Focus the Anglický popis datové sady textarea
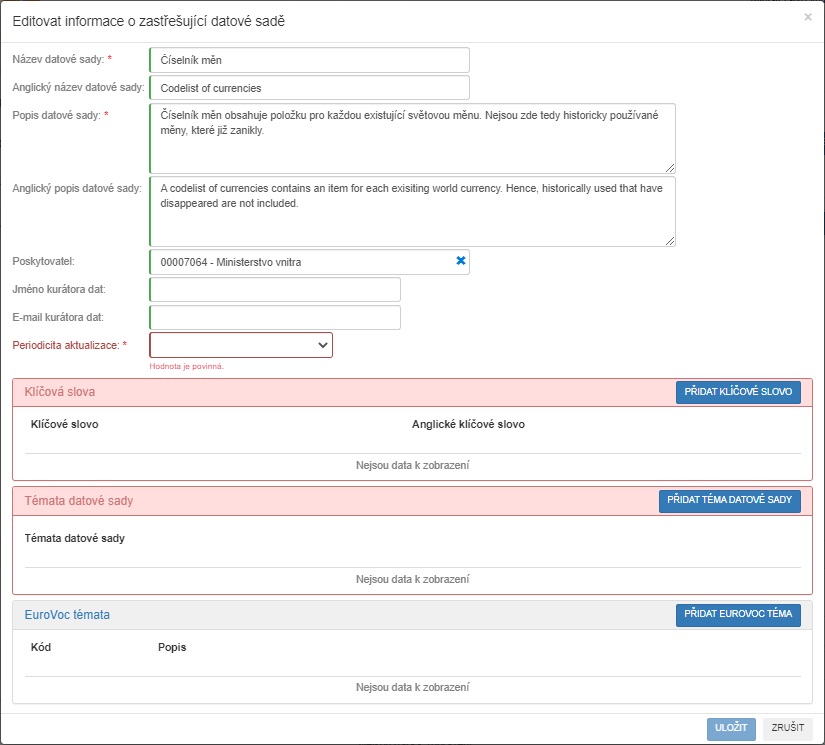Viewport: 825px width, 745px height. pos(412,211)
